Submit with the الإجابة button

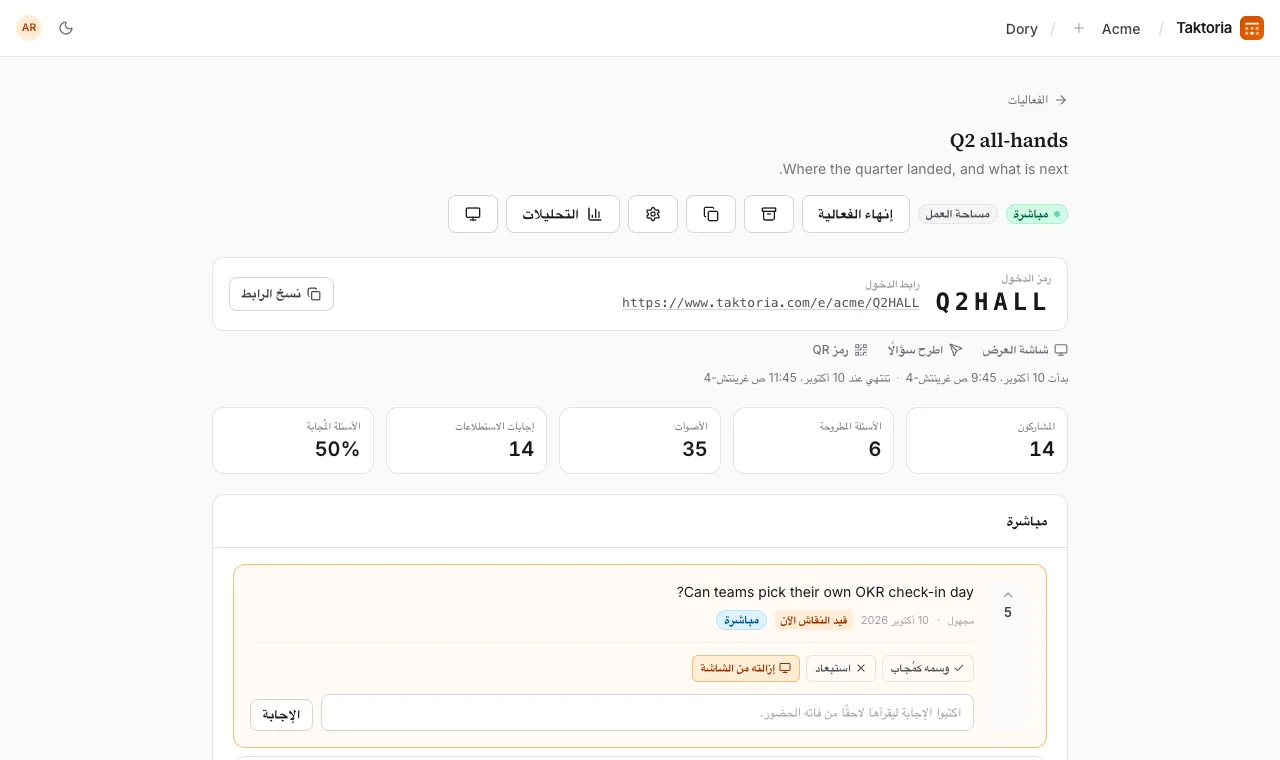coord(281,715)
